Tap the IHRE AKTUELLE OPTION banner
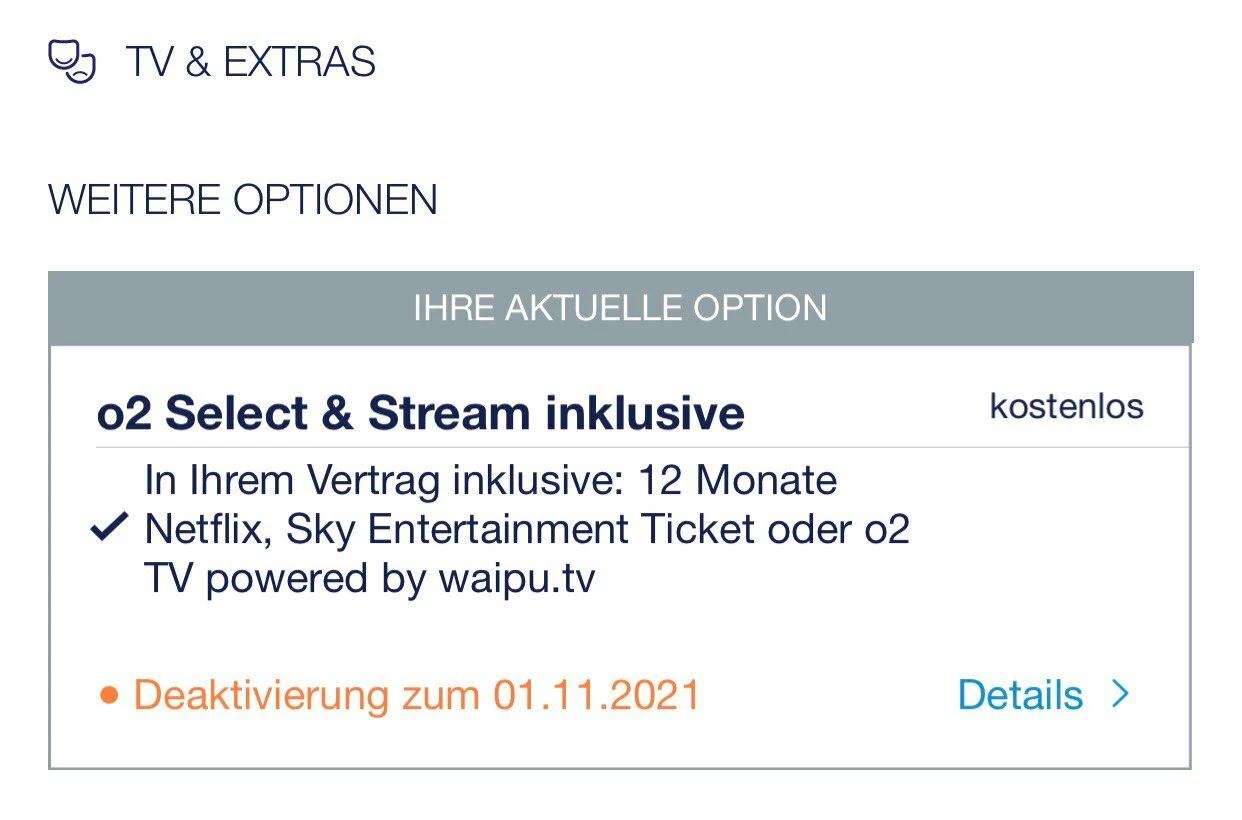Viewport: 1242px width, 820px height. pos(620,308)
